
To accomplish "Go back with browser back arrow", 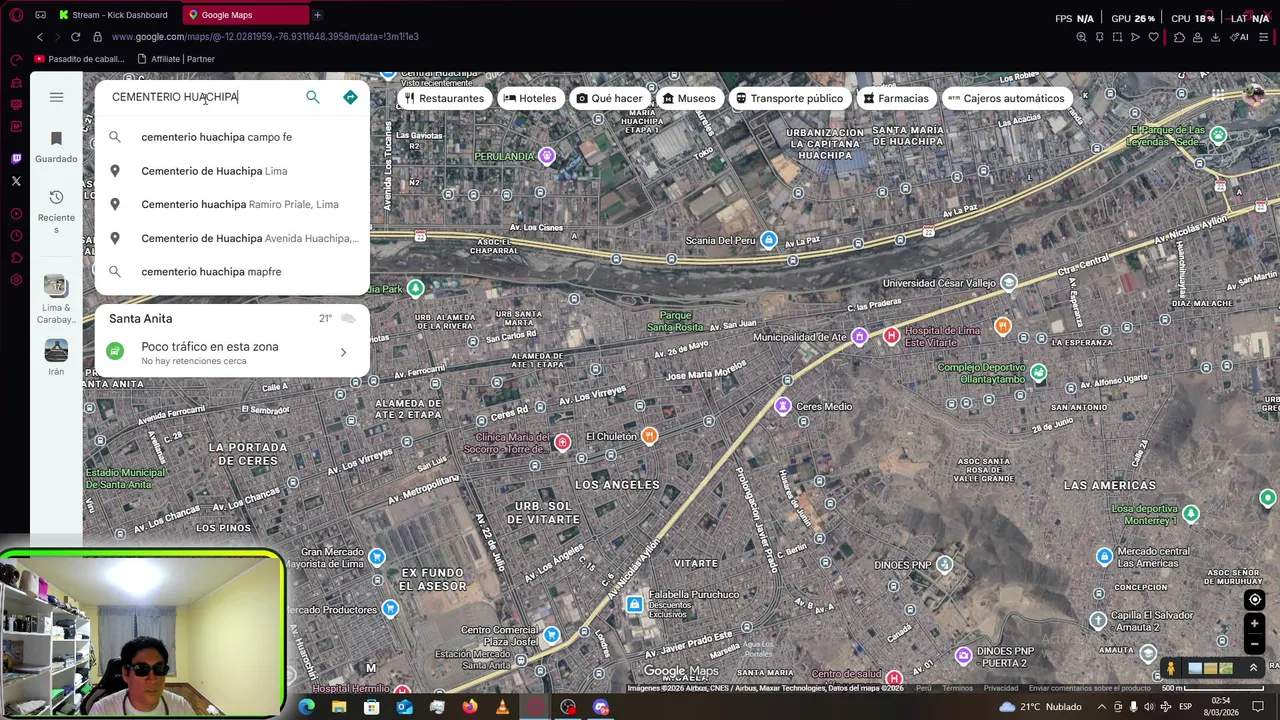I will (40, 37).
